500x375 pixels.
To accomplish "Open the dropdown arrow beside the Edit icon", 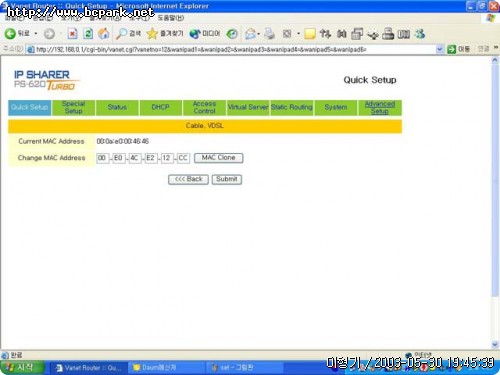I will (298, 34).
